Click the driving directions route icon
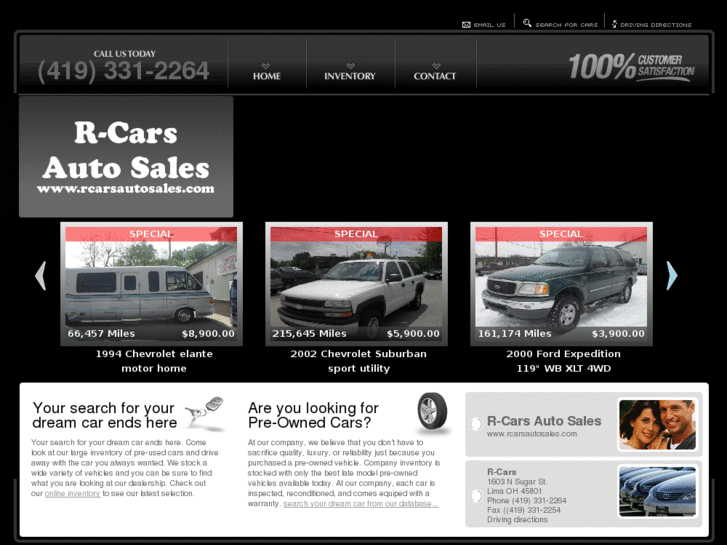This screenshot has height=545, width=727. (614, 24)
